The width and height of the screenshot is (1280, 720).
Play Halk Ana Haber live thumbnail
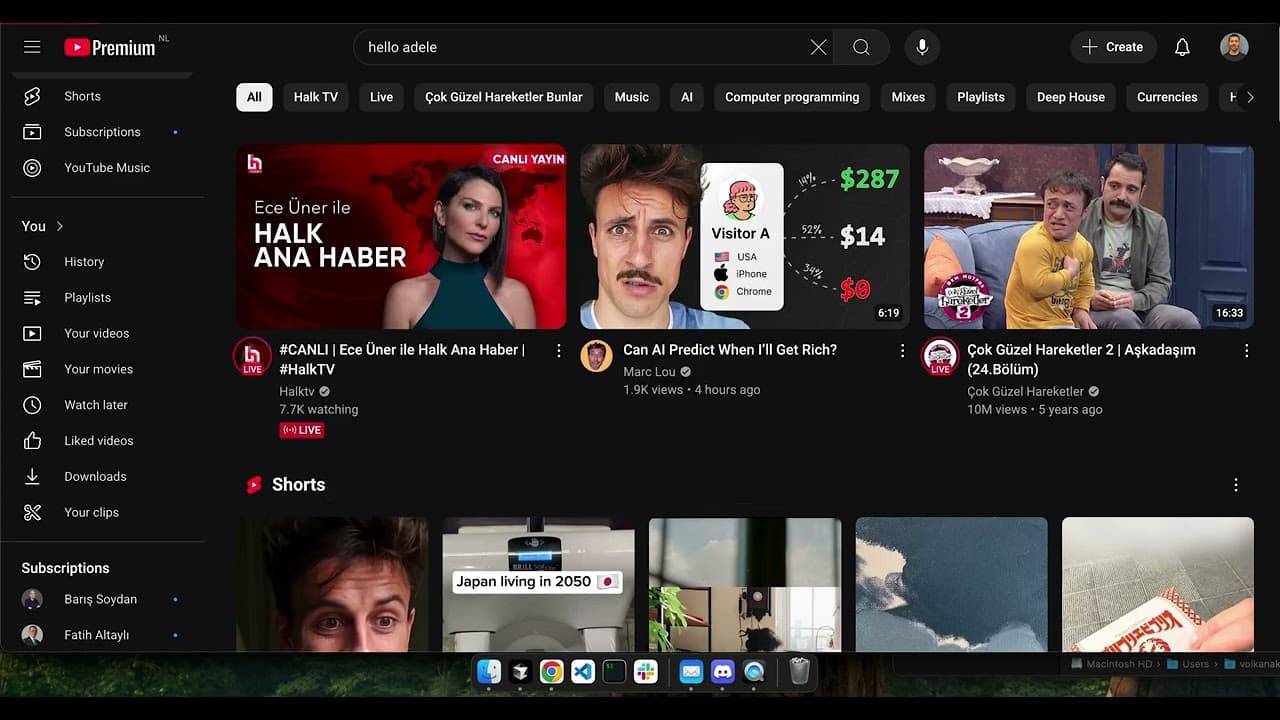(401, 236)
